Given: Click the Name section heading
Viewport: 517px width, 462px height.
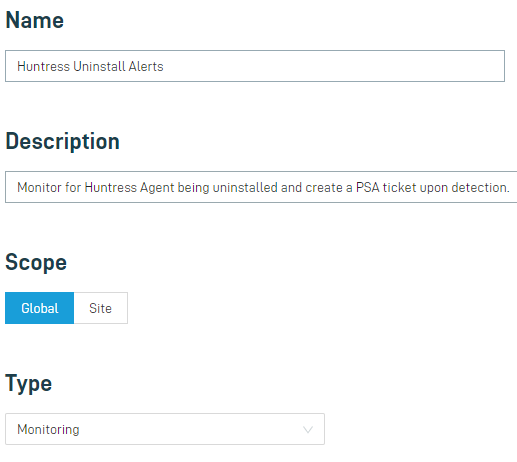Looking at the screenshot, I should coord(35,20).
